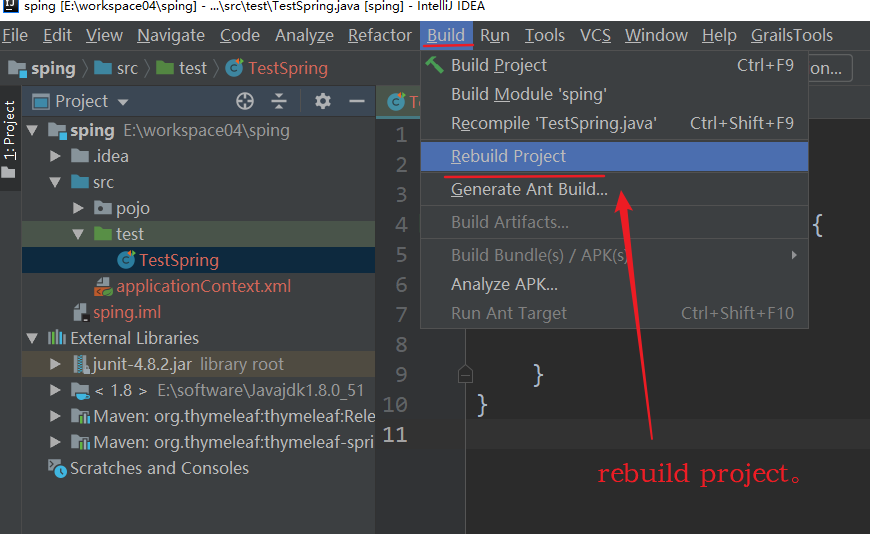Click the junit-4.8.2.jar archive icon

[81, 364]
